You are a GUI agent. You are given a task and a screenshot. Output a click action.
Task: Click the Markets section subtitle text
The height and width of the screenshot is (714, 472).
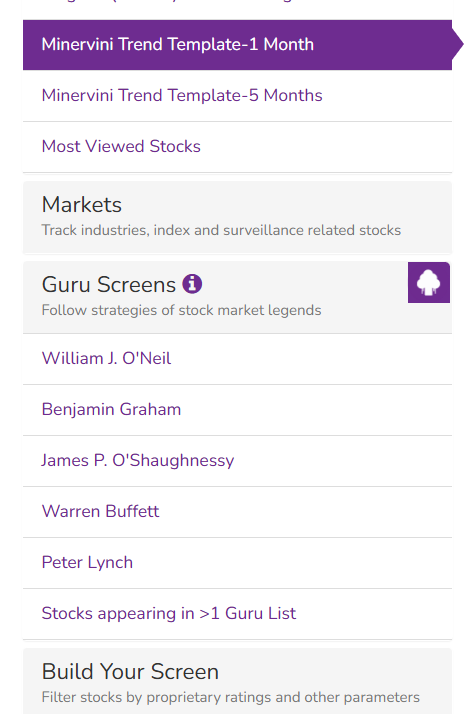pos(221,230)
